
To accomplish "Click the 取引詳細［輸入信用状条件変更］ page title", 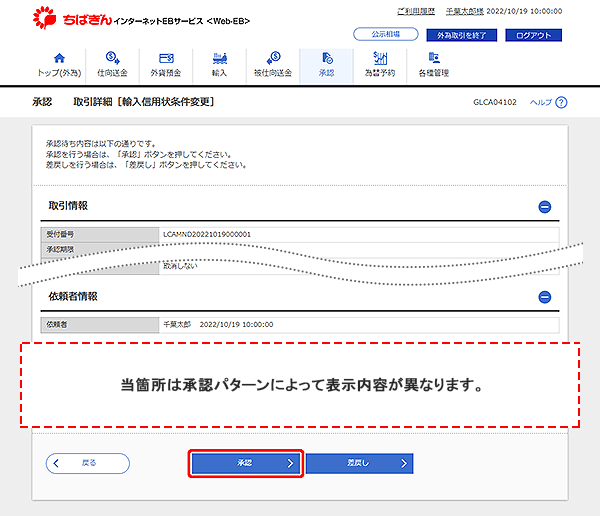I will (144, 102).
